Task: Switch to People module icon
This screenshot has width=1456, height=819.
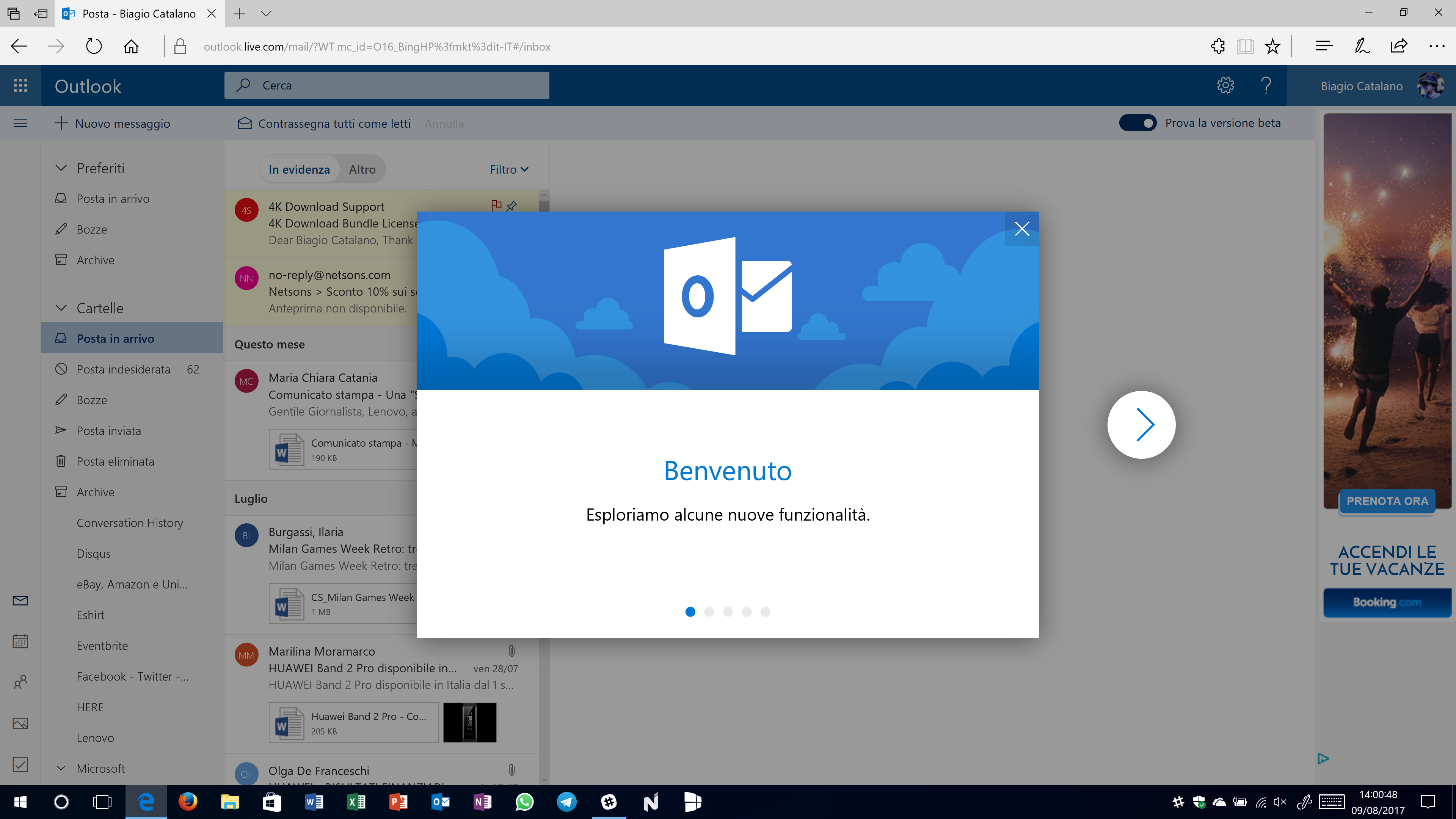Action: coord(20,683)
